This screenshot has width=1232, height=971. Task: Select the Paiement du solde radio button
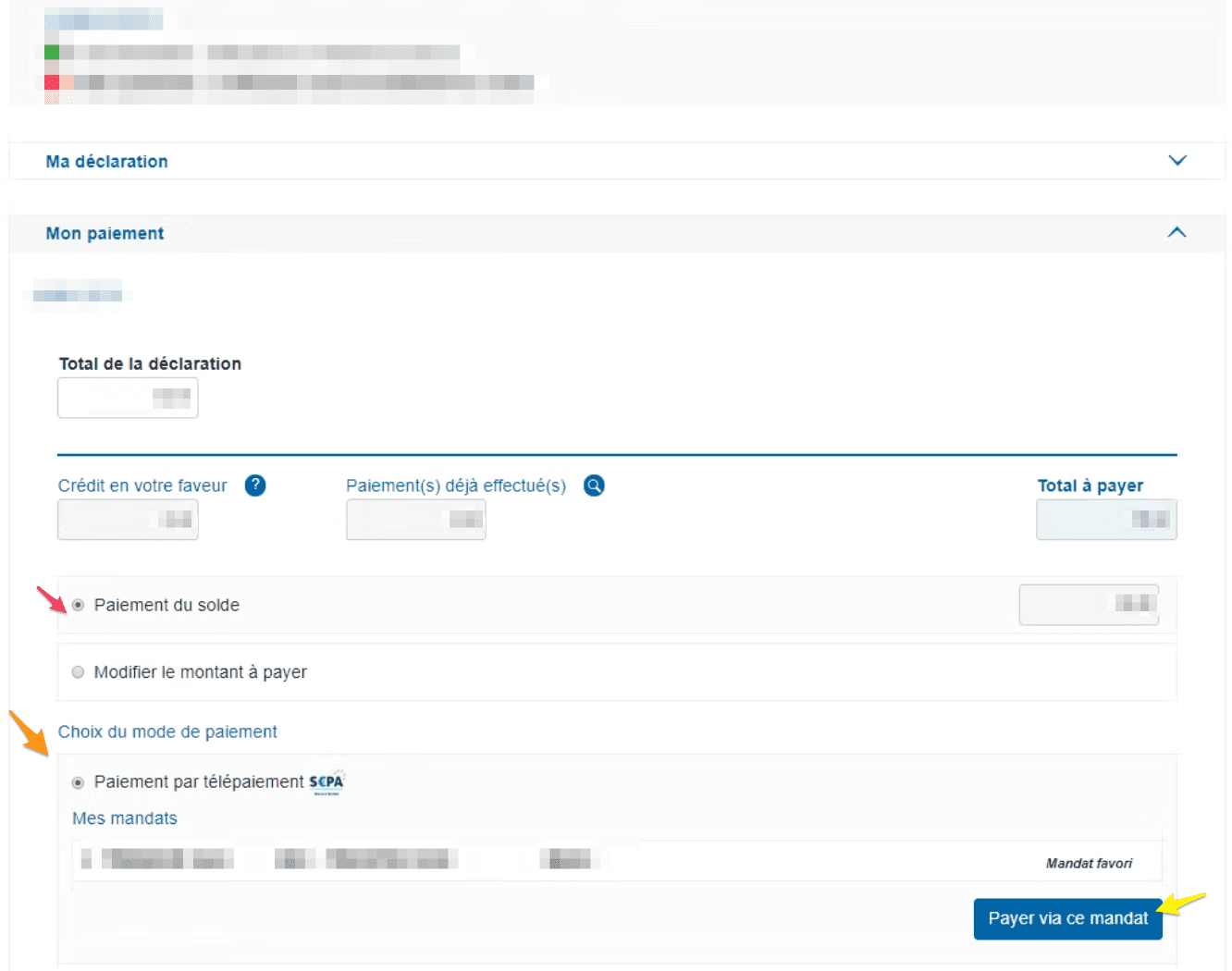click(x=79, y=605)
